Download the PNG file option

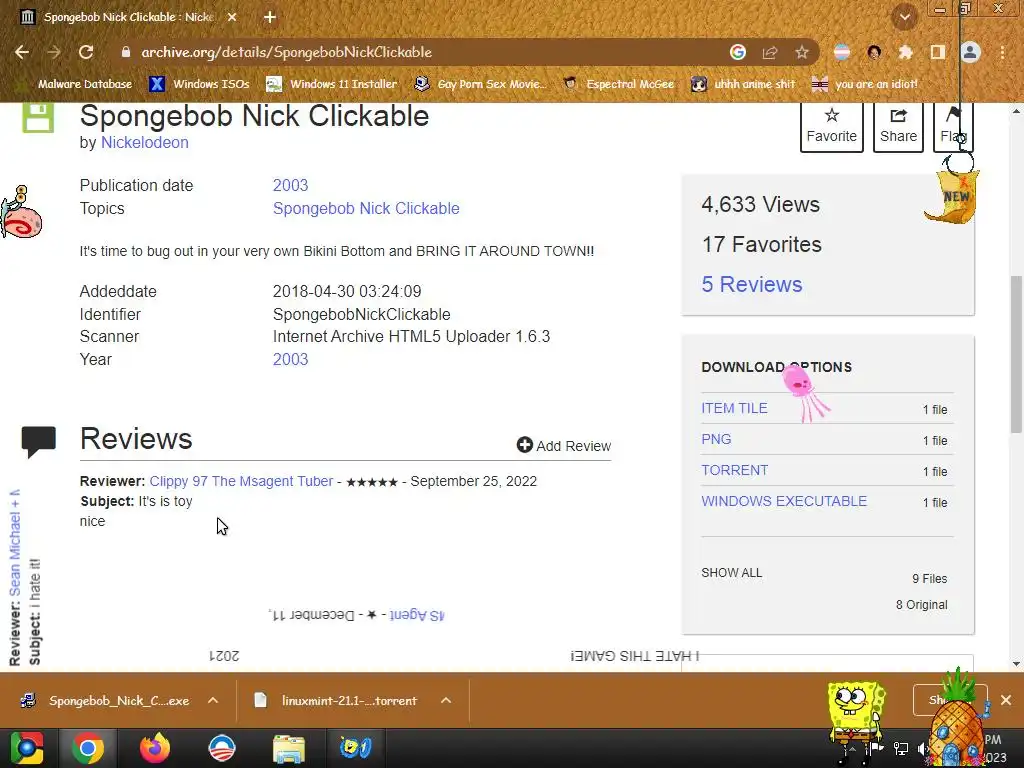point(716,440)
